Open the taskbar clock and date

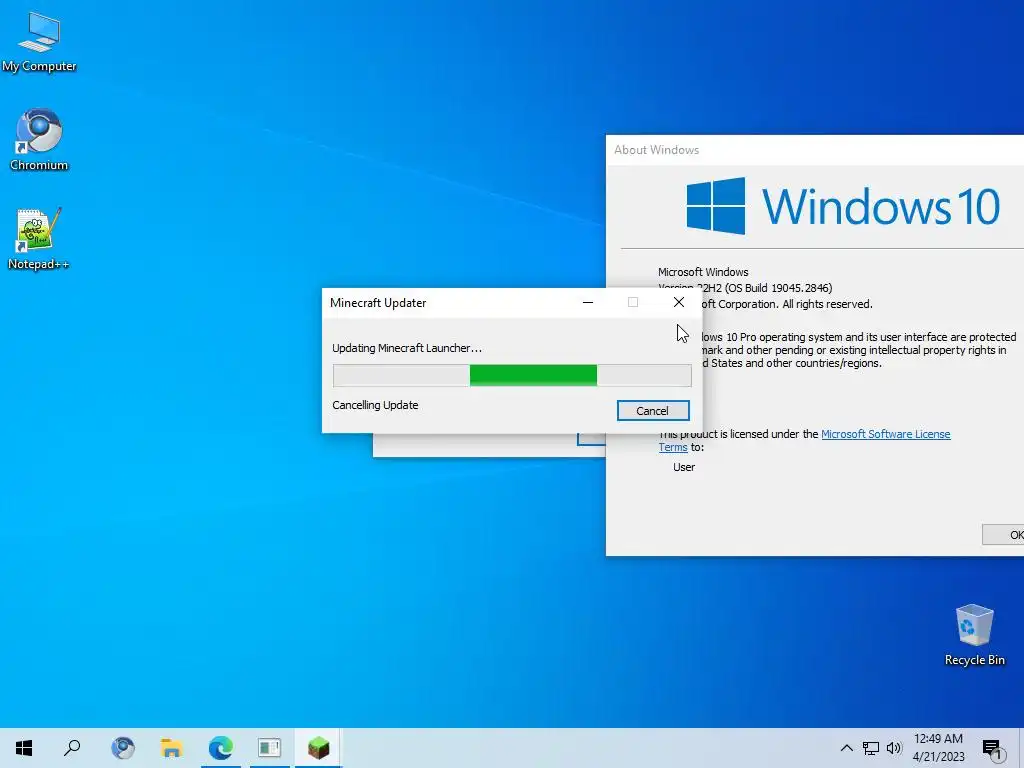click(x=938, y=748)
